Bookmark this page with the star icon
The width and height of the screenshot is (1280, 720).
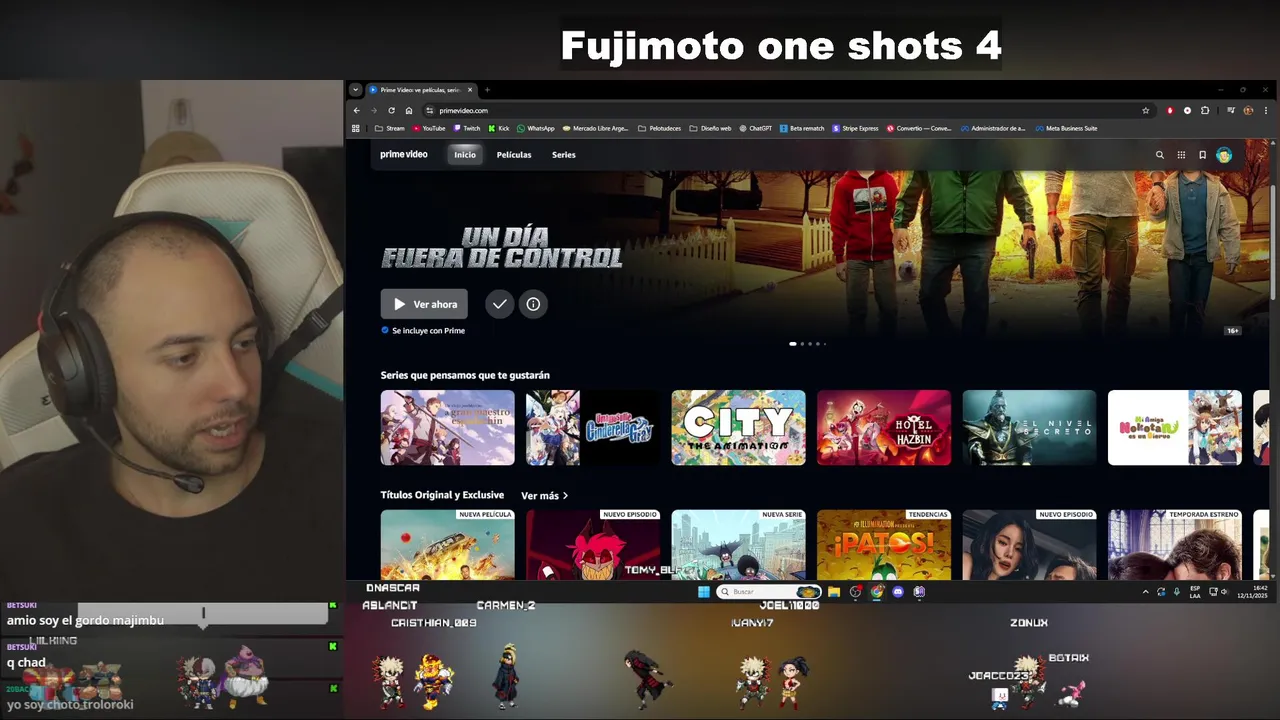[1146, 110]
